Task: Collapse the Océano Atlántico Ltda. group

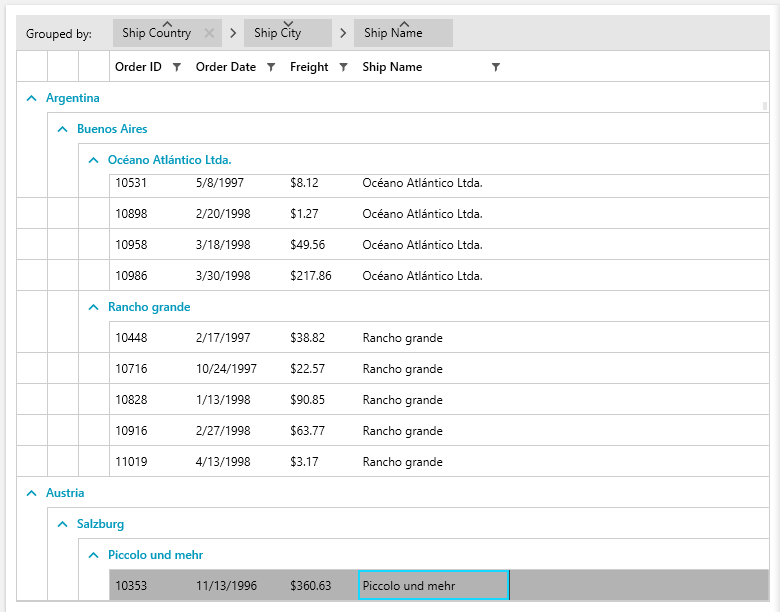Action: [93, 160]
